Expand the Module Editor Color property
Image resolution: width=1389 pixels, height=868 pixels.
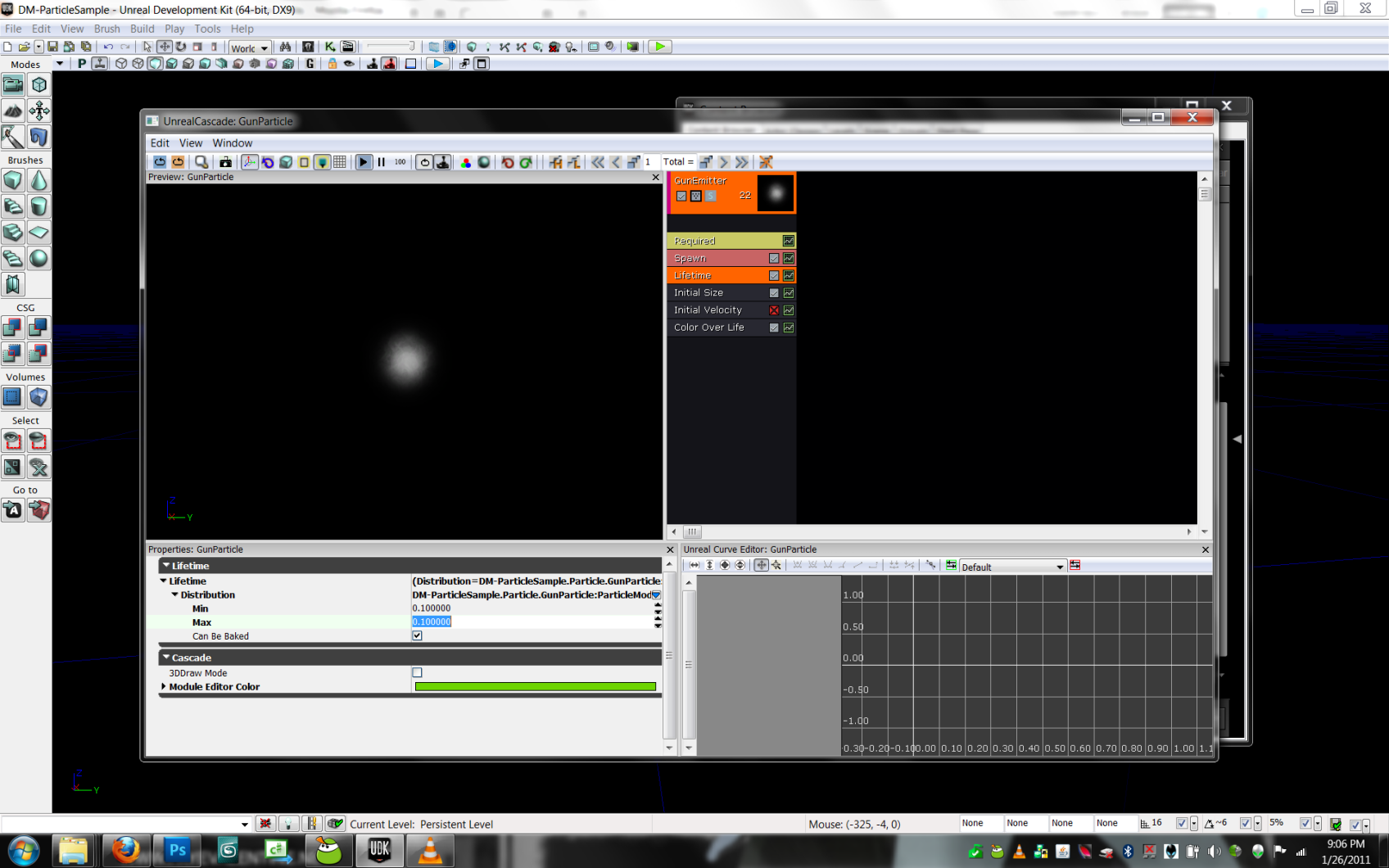pos(164,687)
